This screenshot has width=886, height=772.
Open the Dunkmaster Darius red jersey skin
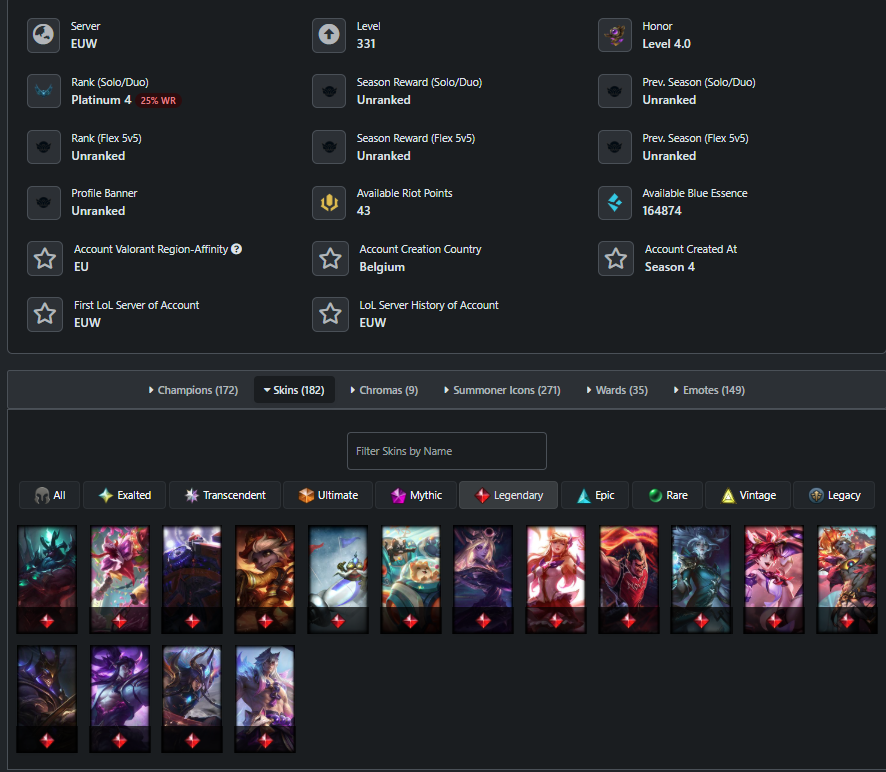(628, 579)
